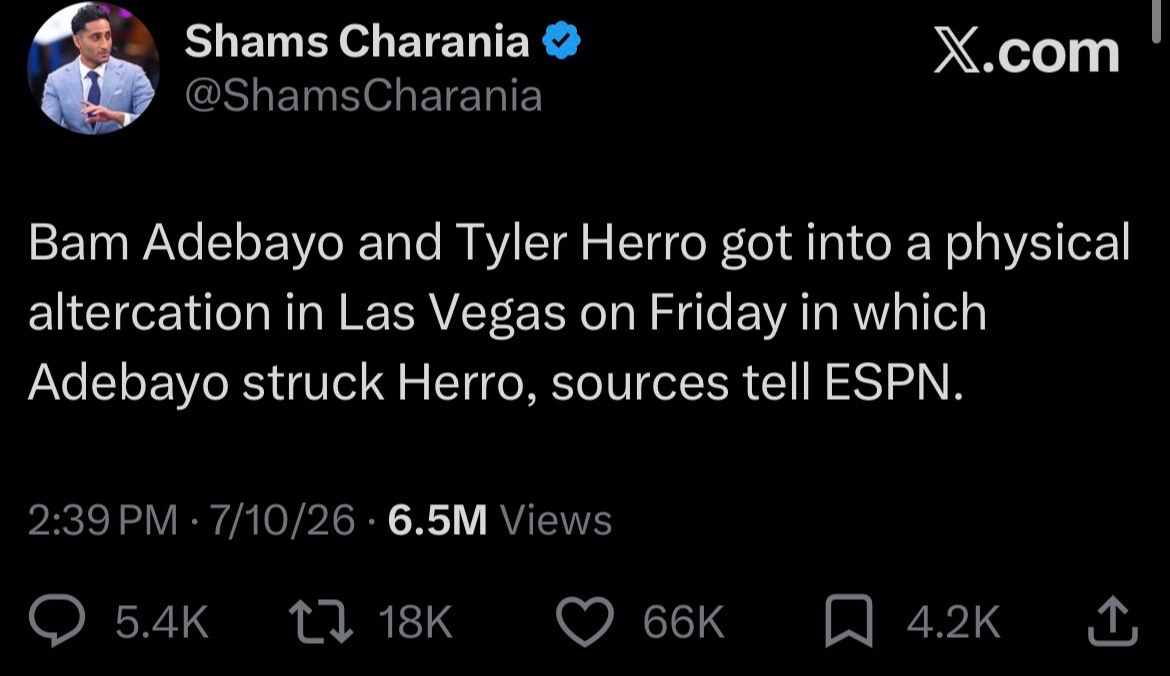Click the repost arrows icon
Viewport: 1170px width, 676px height.
(x=322, y=621)
